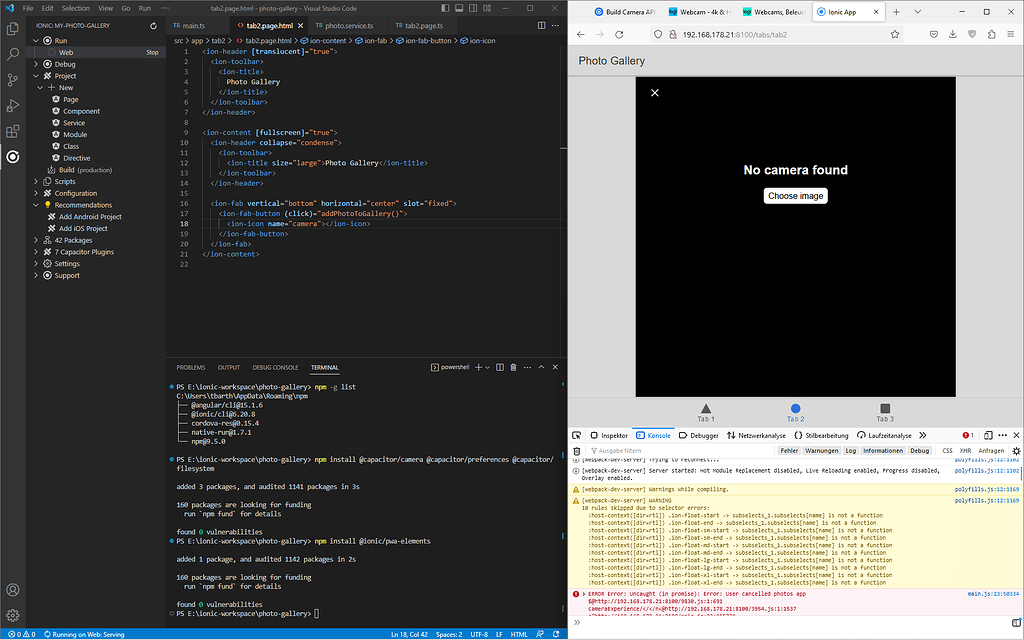Open the Run and Debug view
The width and height of the screenshot is (1024, 640).
click(x=12, y=106)
